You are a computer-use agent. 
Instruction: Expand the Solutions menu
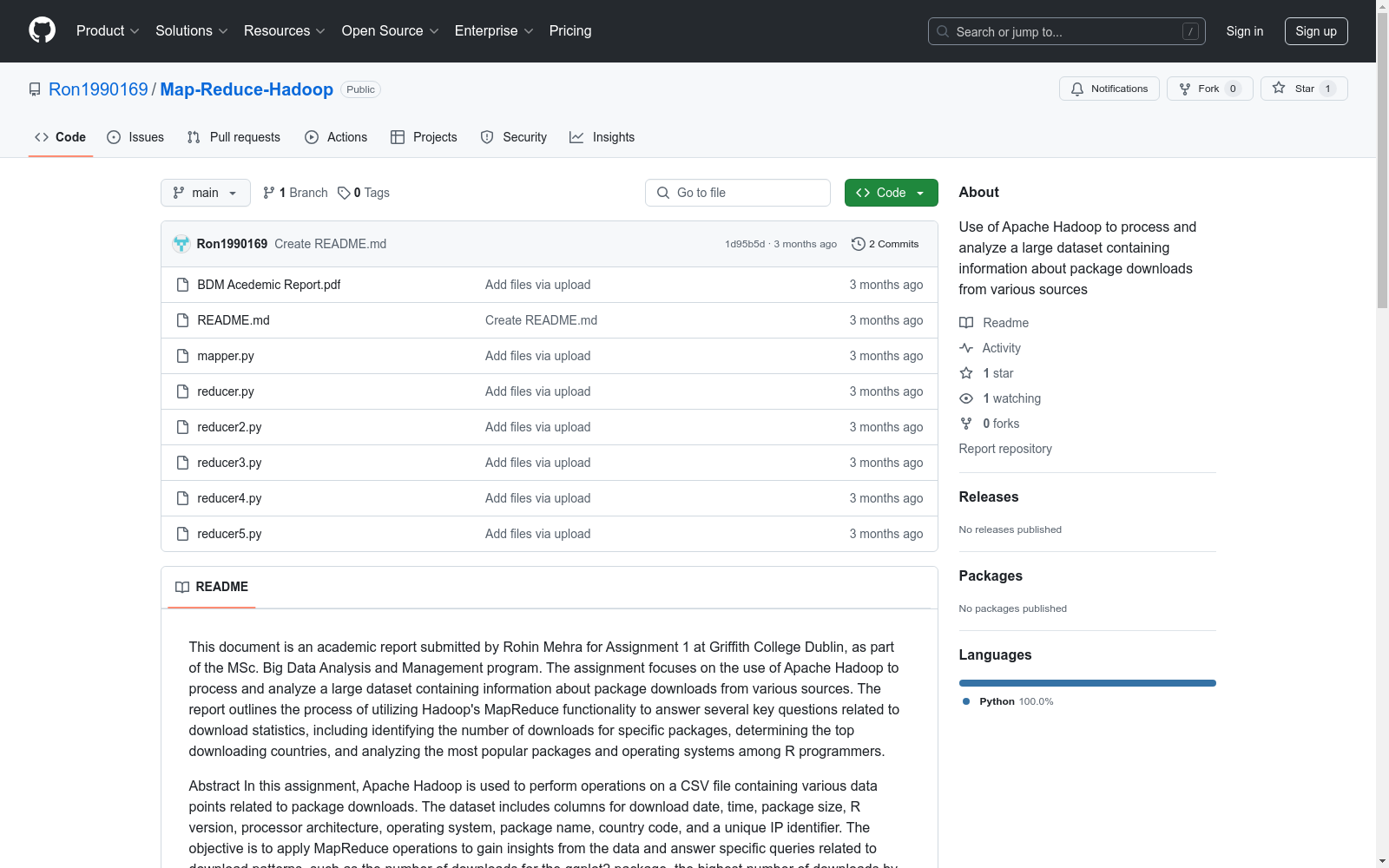click(x=192, y=31)
